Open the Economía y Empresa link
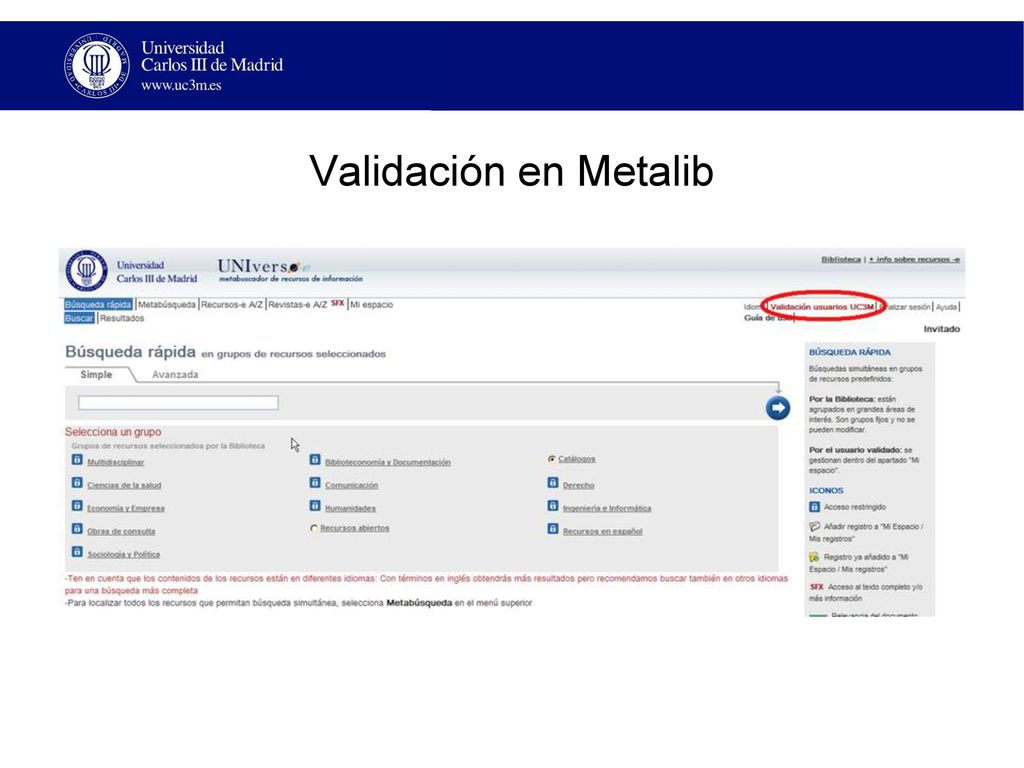Viewport: 1024px width, 768px height. (126, 508)
